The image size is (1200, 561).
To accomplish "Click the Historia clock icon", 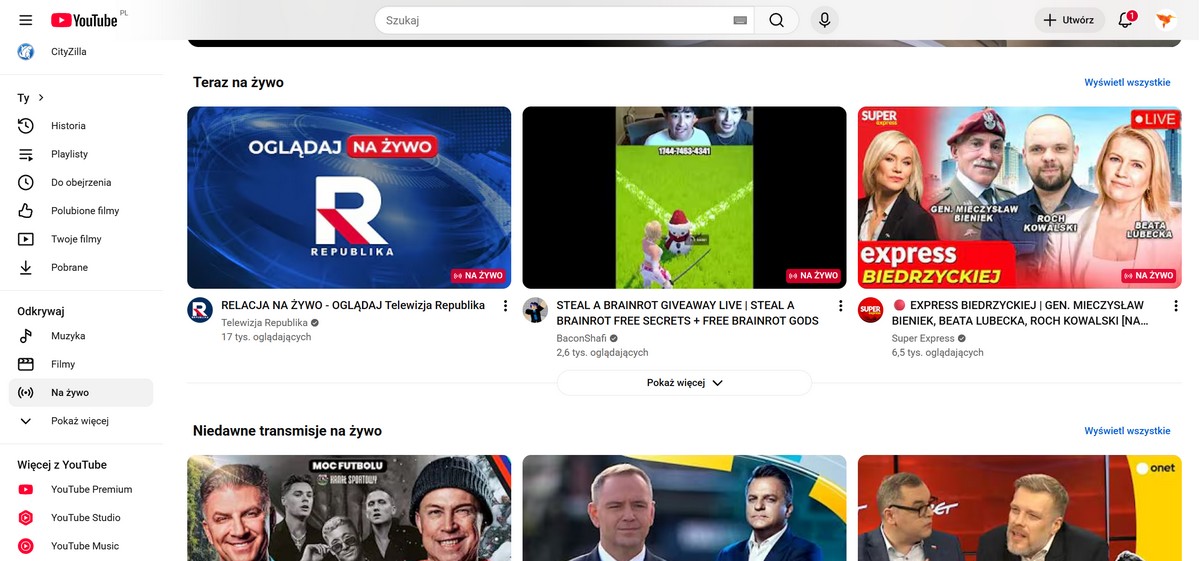I will pyautogui.click(x=26, y=126).
